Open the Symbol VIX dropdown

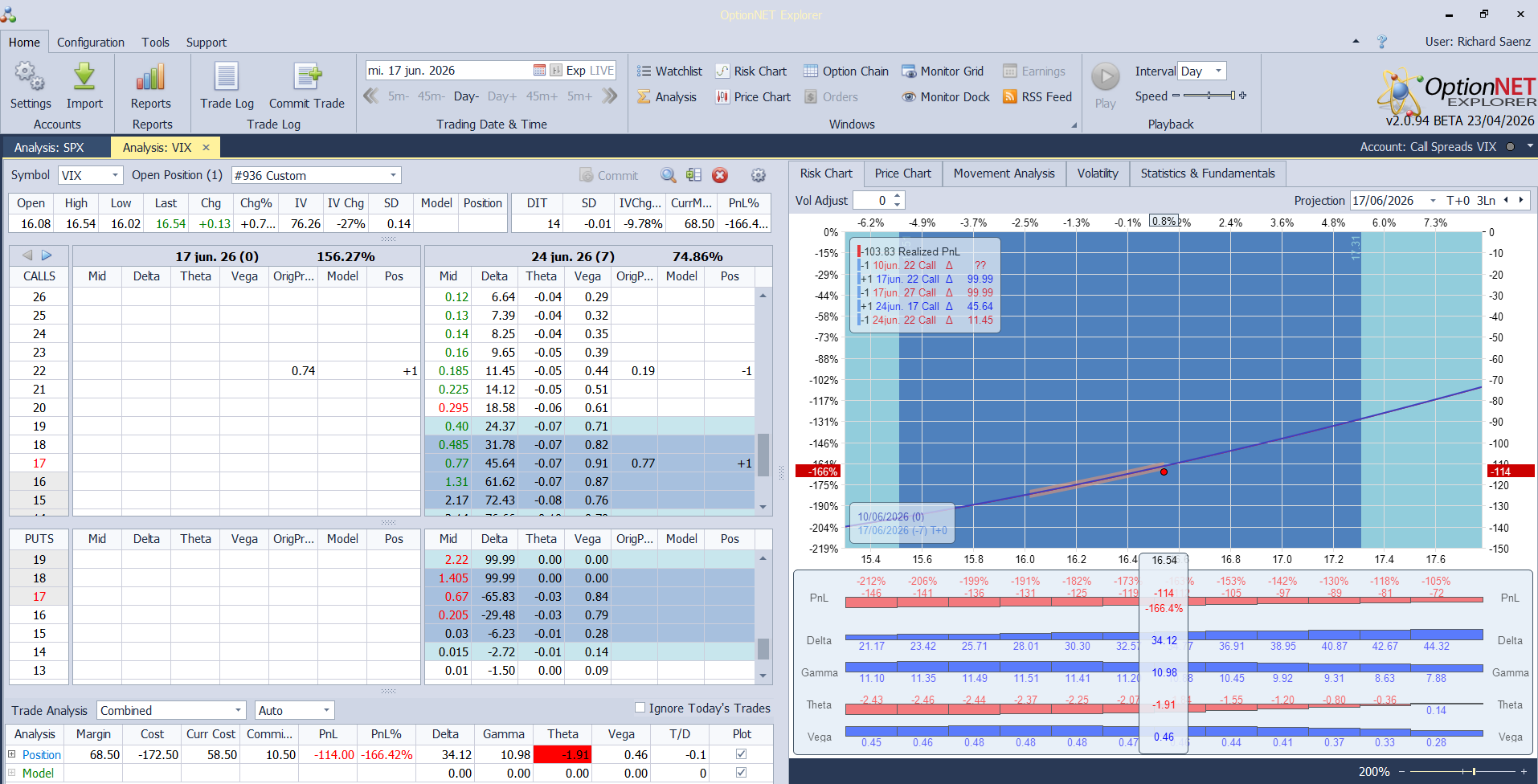[x=115, y=175]
